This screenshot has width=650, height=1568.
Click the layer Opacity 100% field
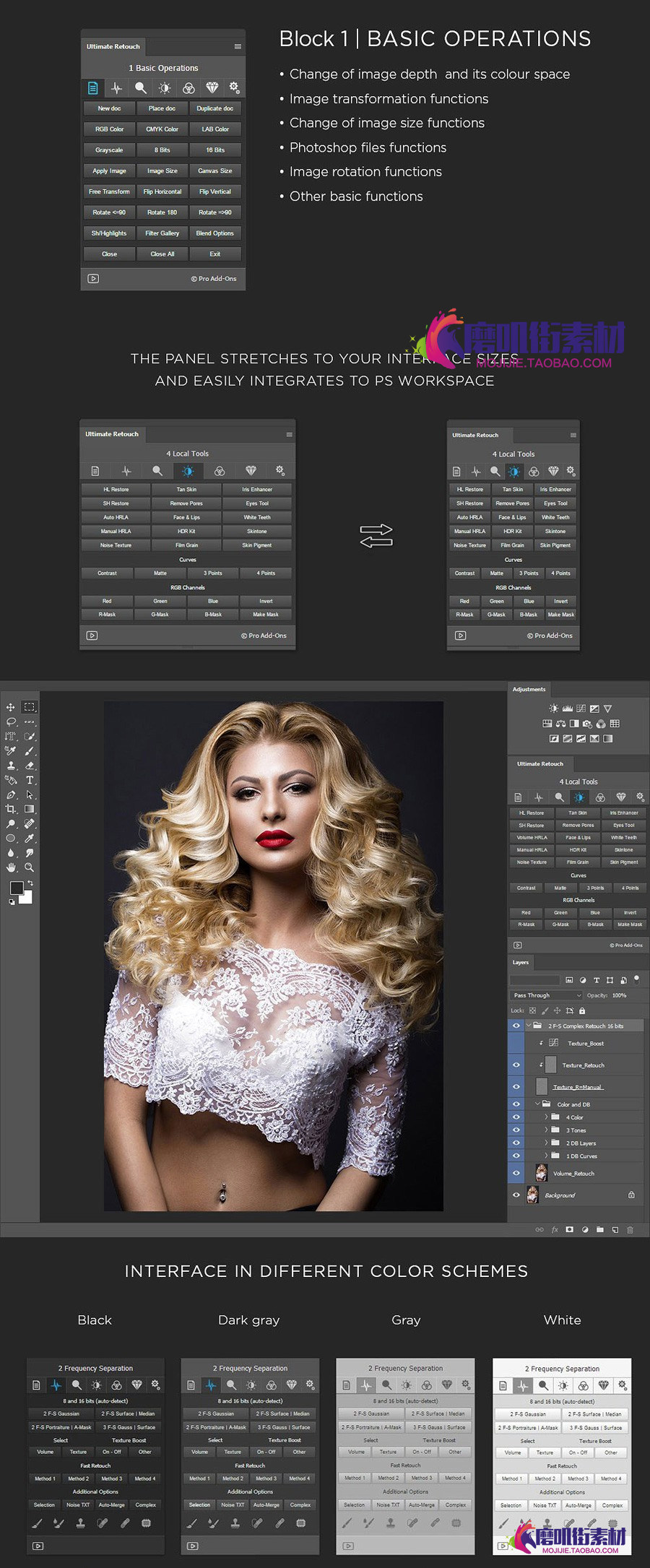[619, 995]
